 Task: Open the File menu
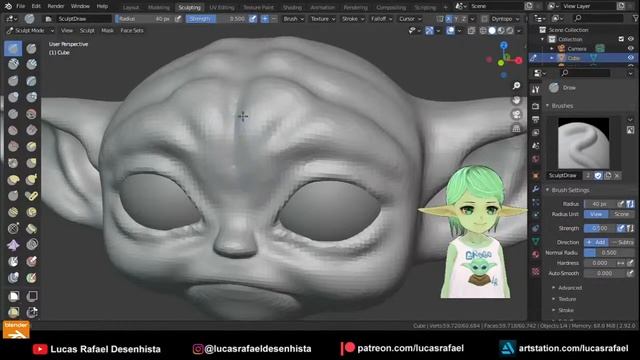click(x=20, y=6)
